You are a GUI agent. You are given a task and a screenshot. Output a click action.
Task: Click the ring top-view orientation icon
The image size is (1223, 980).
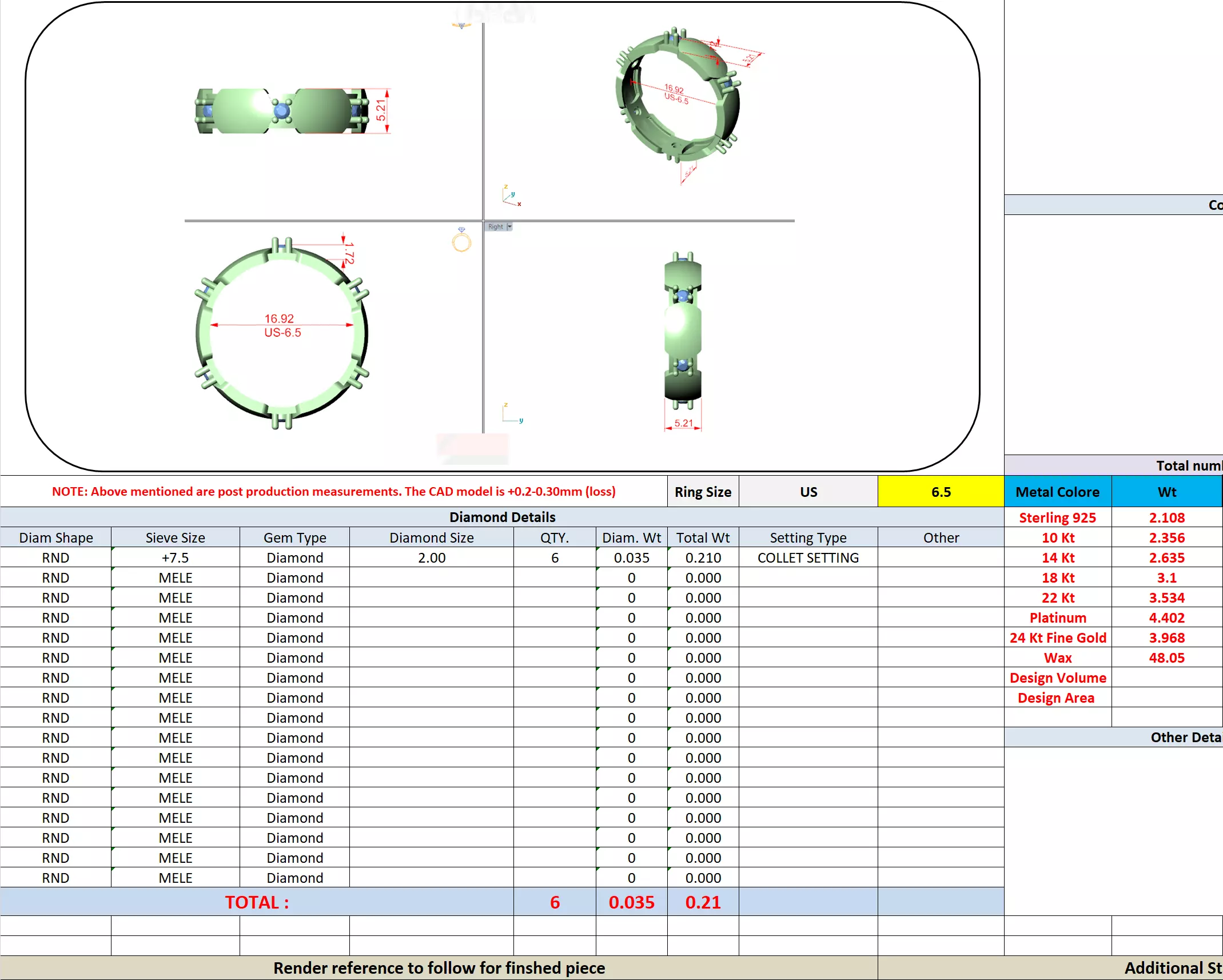[x=461, y=26]
